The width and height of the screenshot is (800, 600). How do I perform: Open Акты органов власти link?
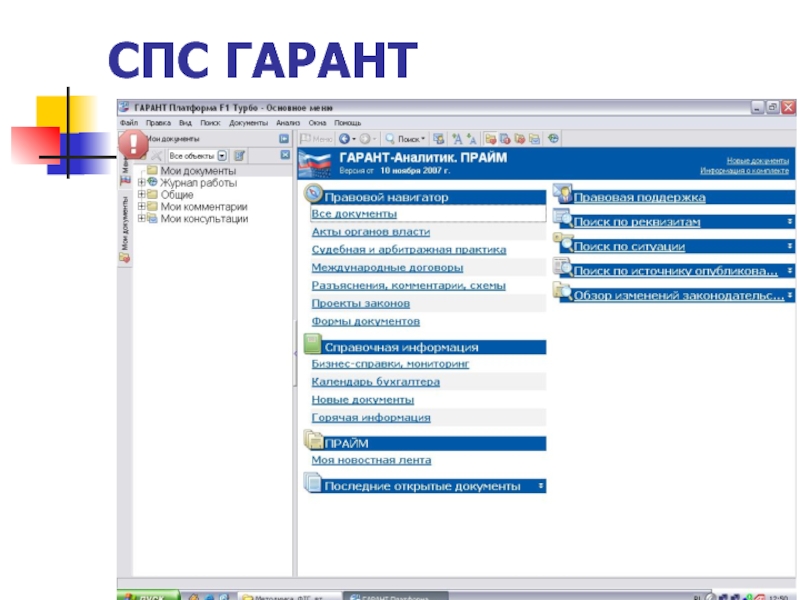(x=371, y=232)
